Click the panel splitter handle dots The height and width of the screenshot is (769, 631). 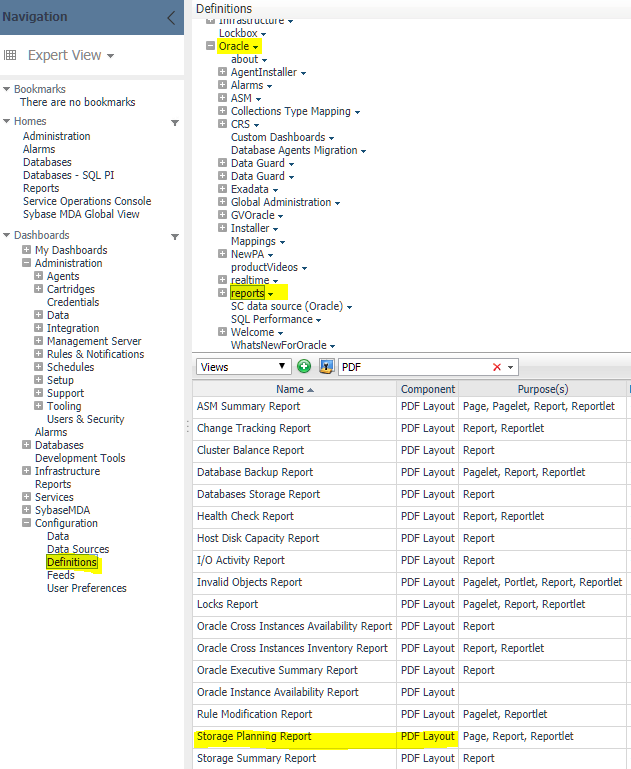(x=187, y=426)
